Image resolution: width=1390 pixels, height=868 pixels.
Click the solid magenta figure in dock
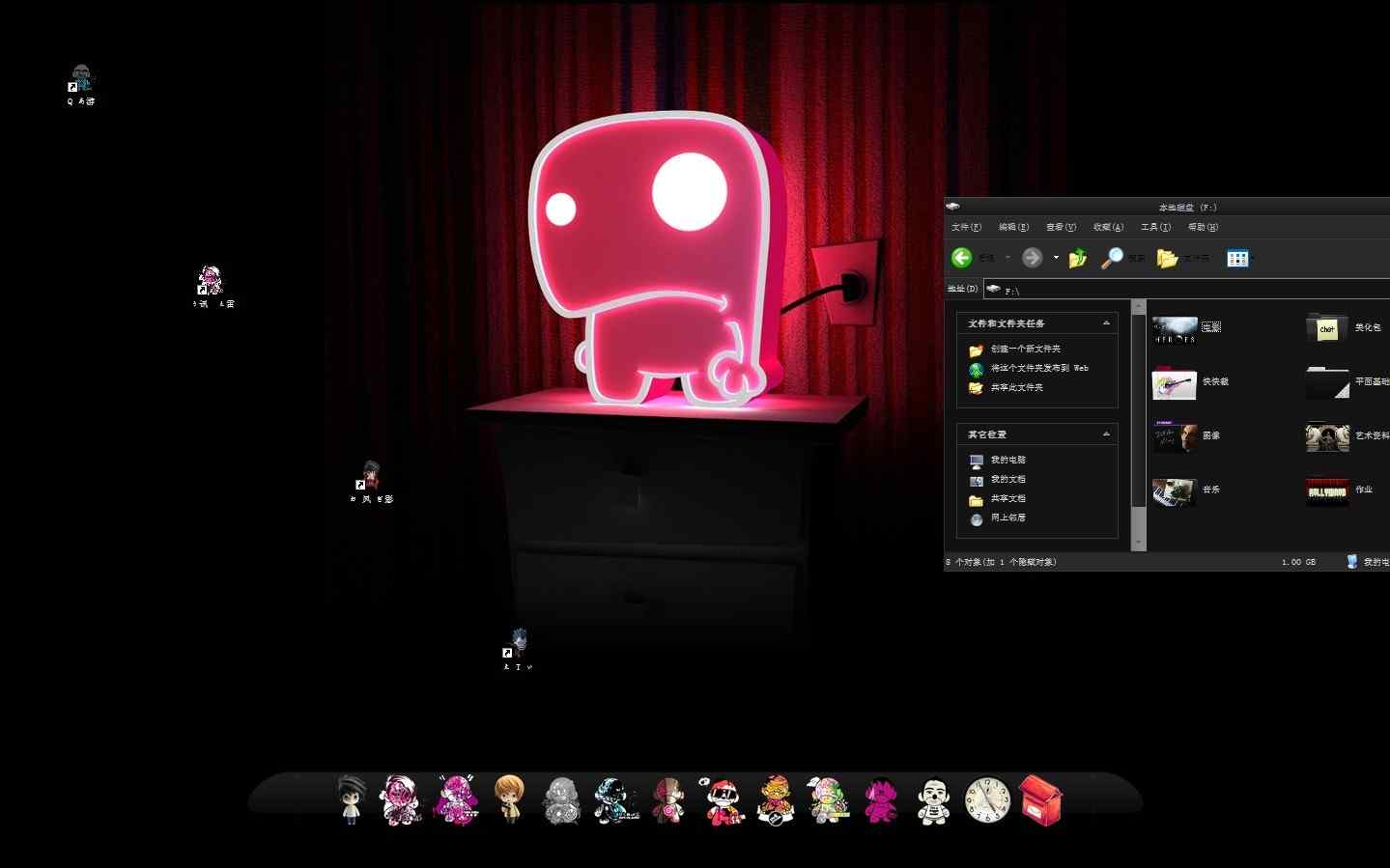tap(880, 800)
